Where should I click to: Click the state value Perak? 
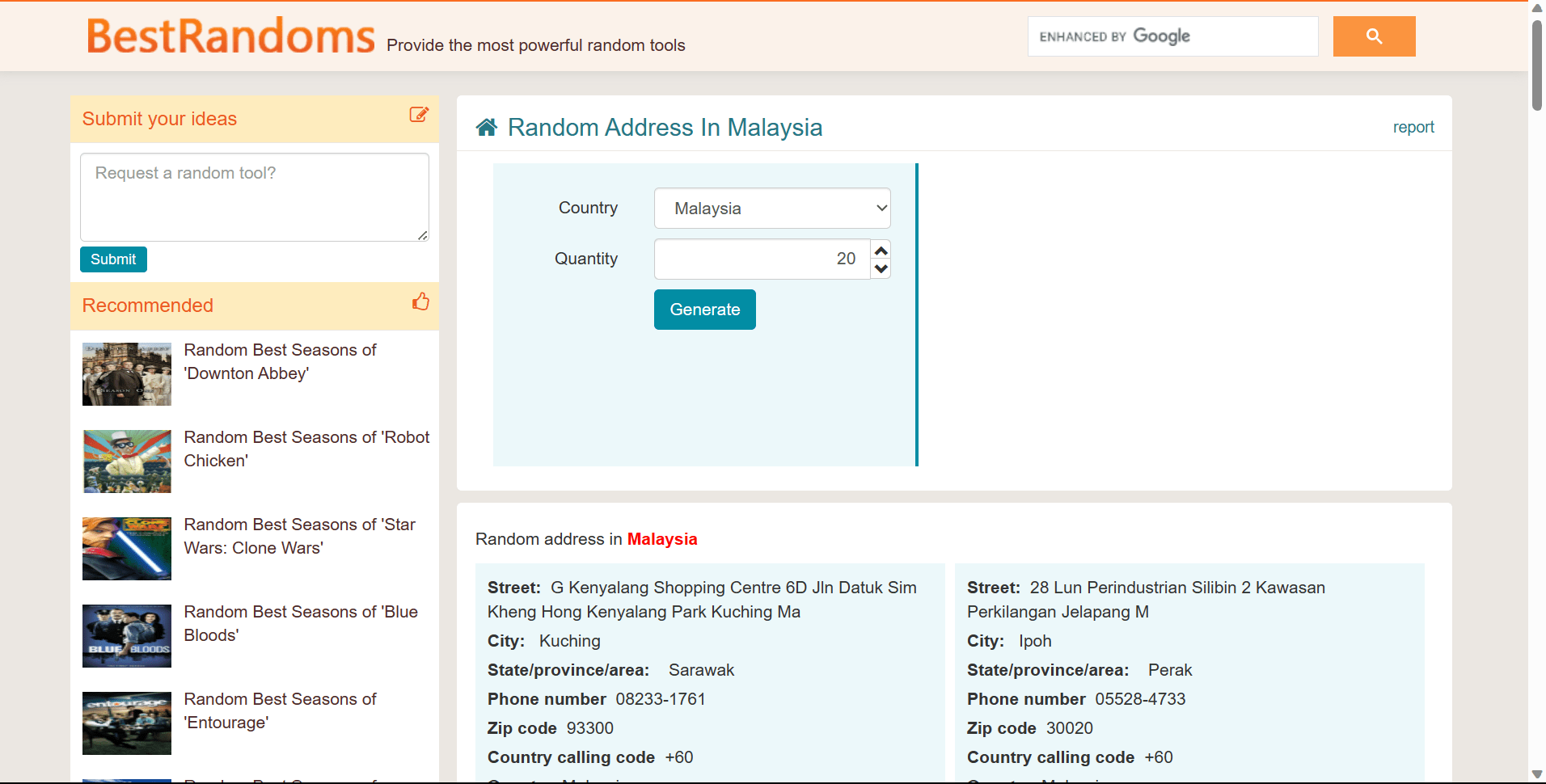[1170, 670]
